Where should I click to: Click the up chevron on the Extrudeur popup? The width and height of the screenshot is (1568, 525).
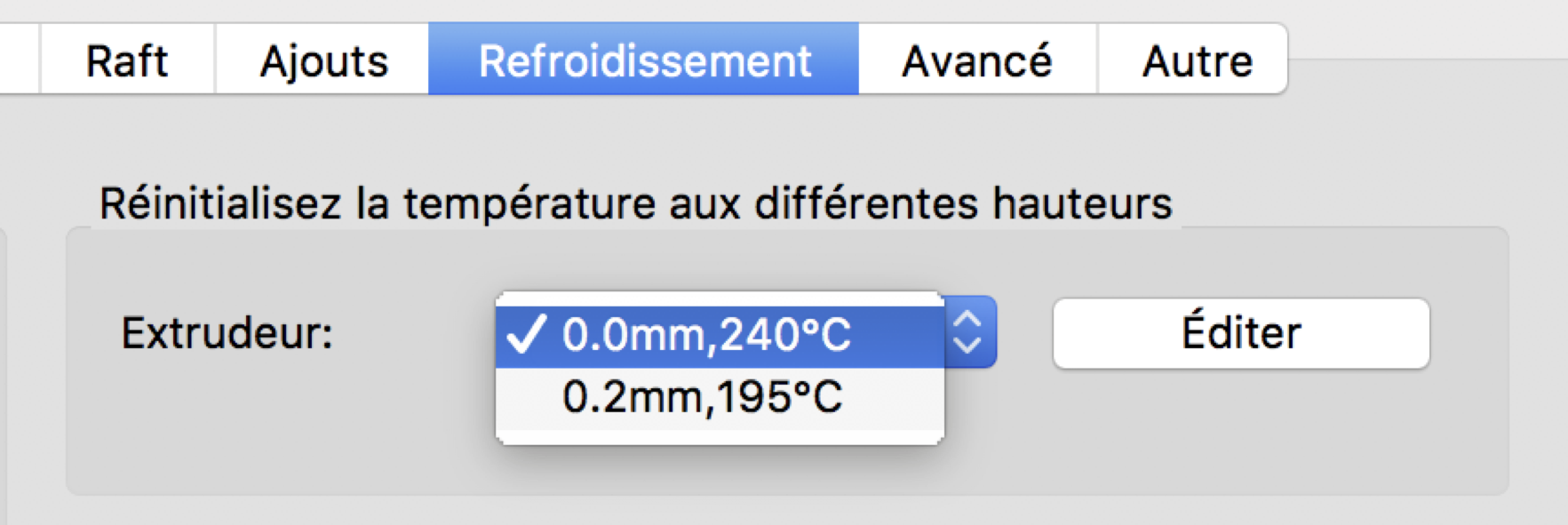[967, 319]
